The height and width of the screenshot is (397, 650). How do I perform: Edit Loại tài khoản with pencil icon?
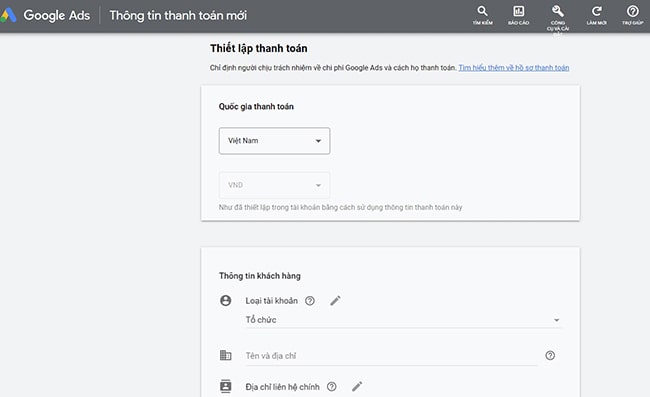pyautogui.click(x=335, y=301)
